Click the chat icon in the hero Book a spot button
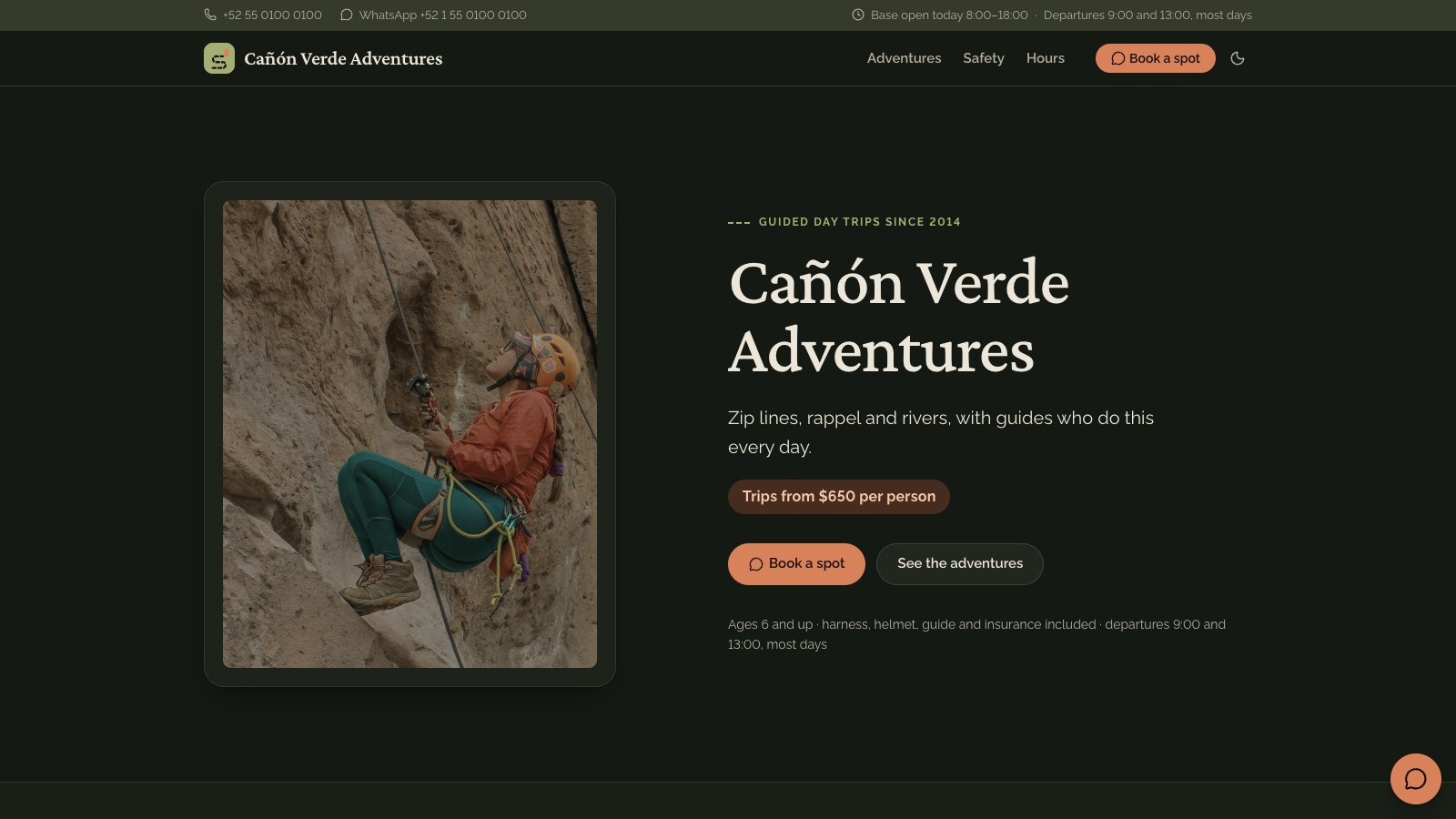This screenshot has width=1456, height=819. click(x=756, y=564)
